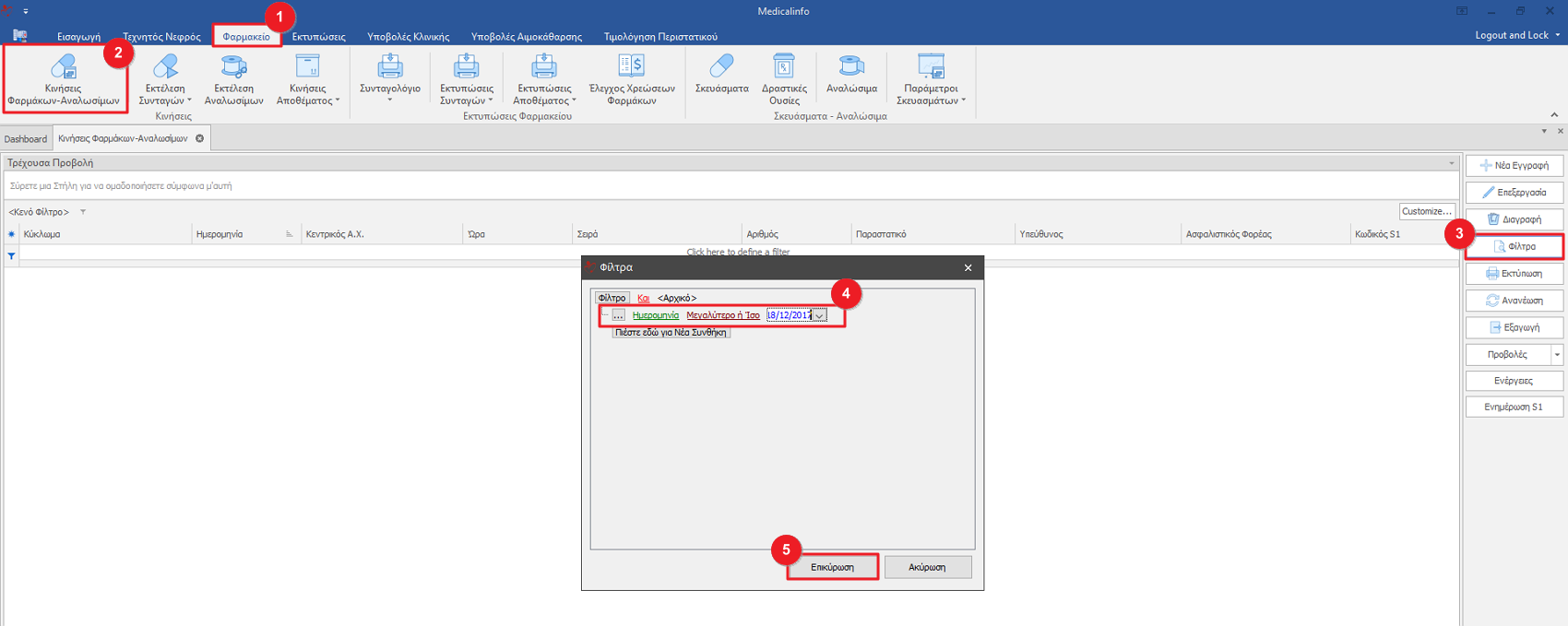The image size is (1568, 626).
Task: Open Συνταγολόγιο printer icon
Action: [x=389, y=67]
